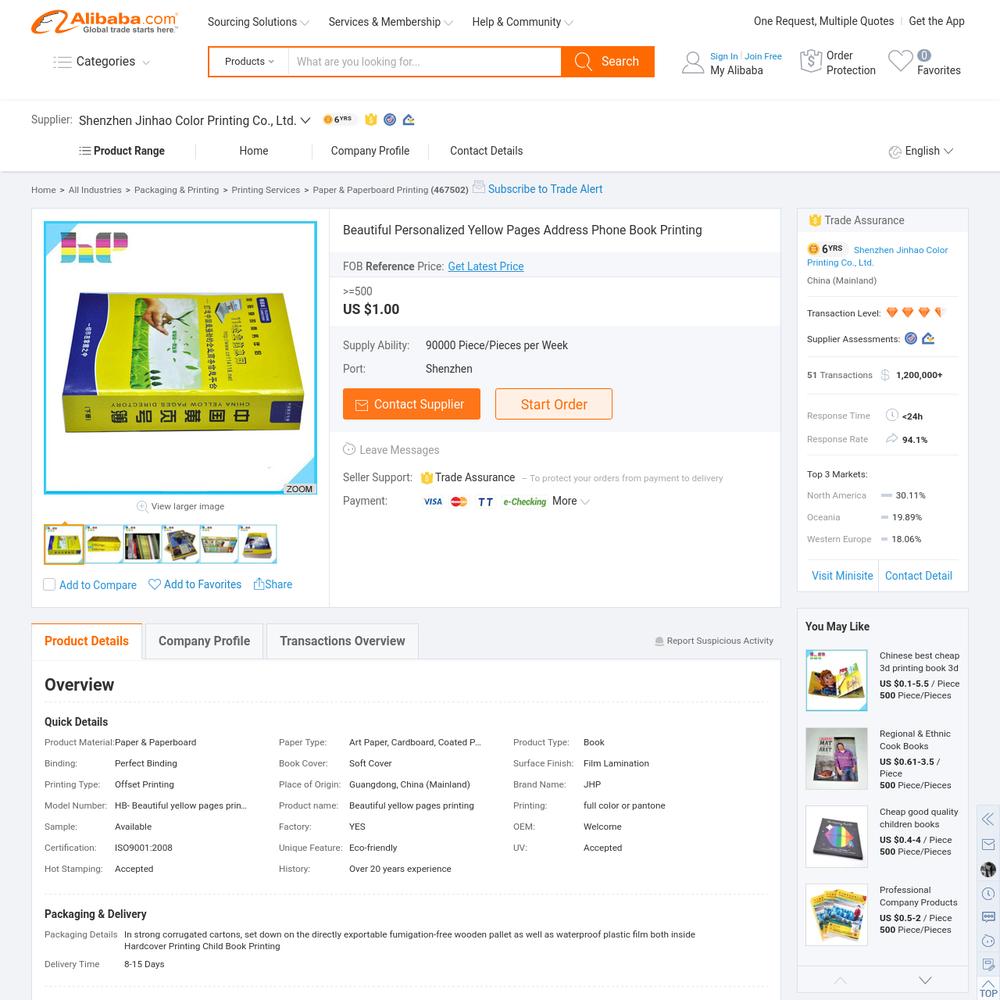
Task: Click the View larger image magnifier icon
Action: click(x=142, y=506)
